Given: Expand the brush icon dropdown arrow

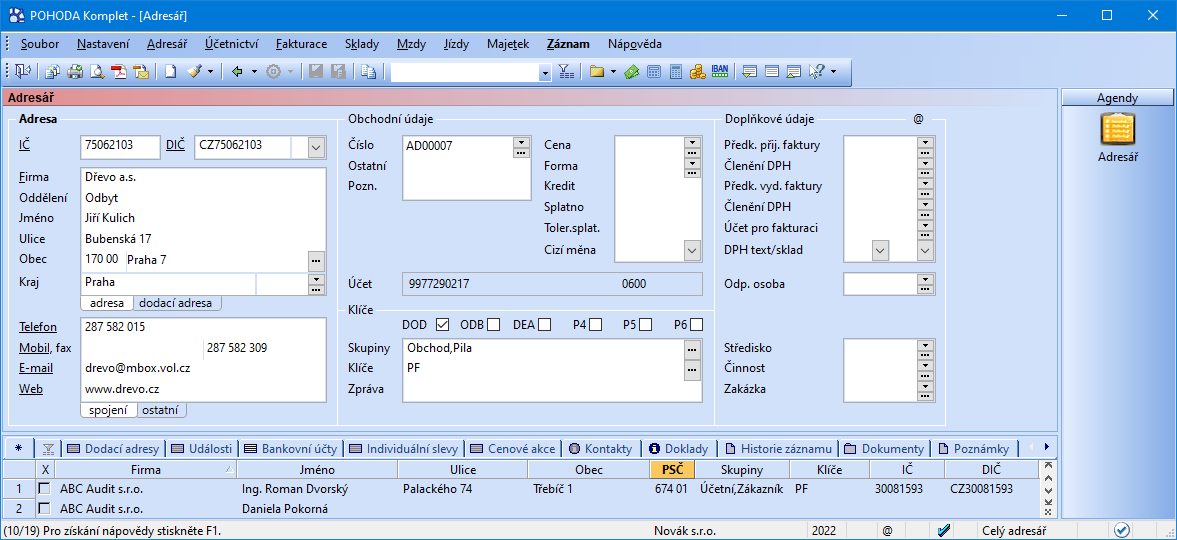Looking at the screenshot, I should pos(210,71).
